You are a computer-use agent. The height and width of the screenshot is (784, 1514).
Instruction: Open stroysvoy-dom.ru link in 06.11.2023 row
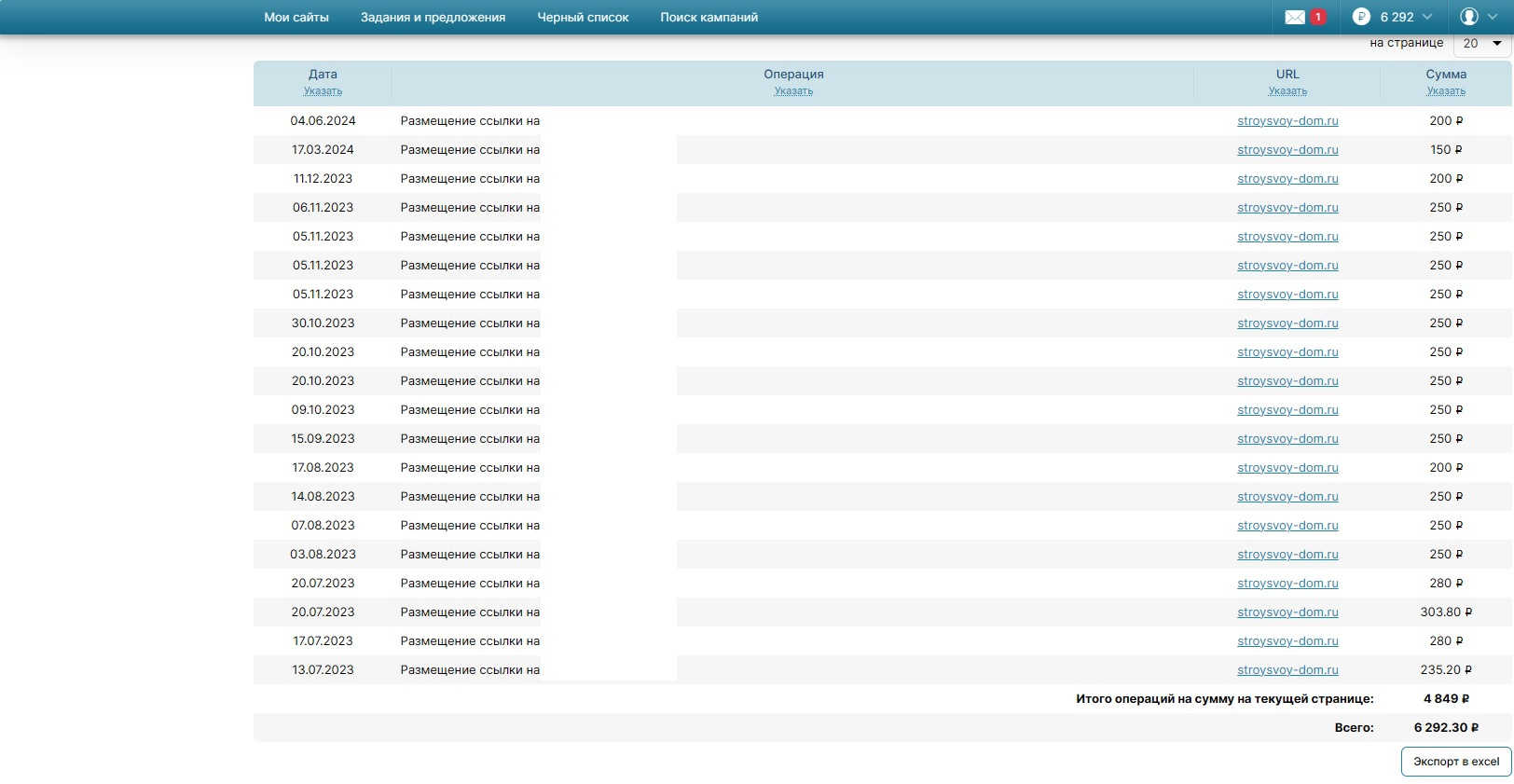tap(1287, 208)
